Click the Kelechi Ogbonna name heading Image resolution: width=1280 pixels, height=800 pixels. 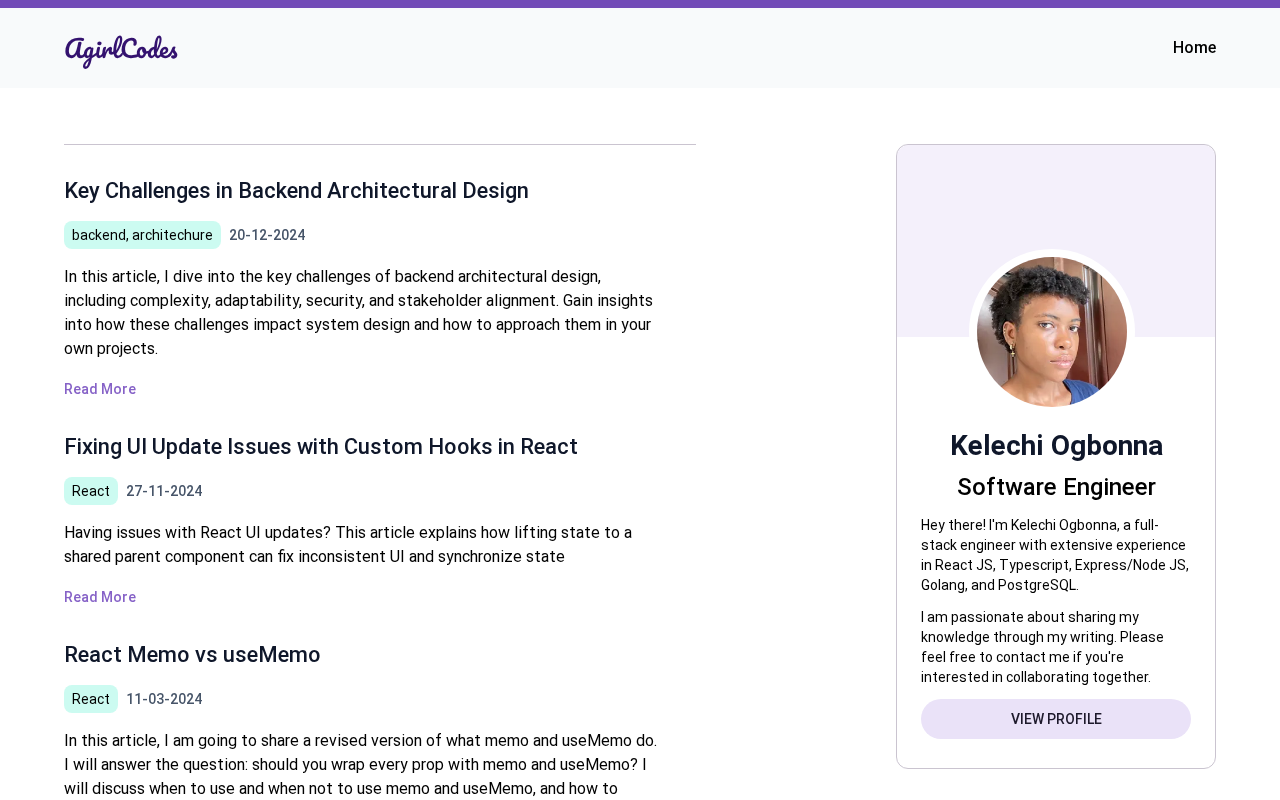coord(1056,446)
